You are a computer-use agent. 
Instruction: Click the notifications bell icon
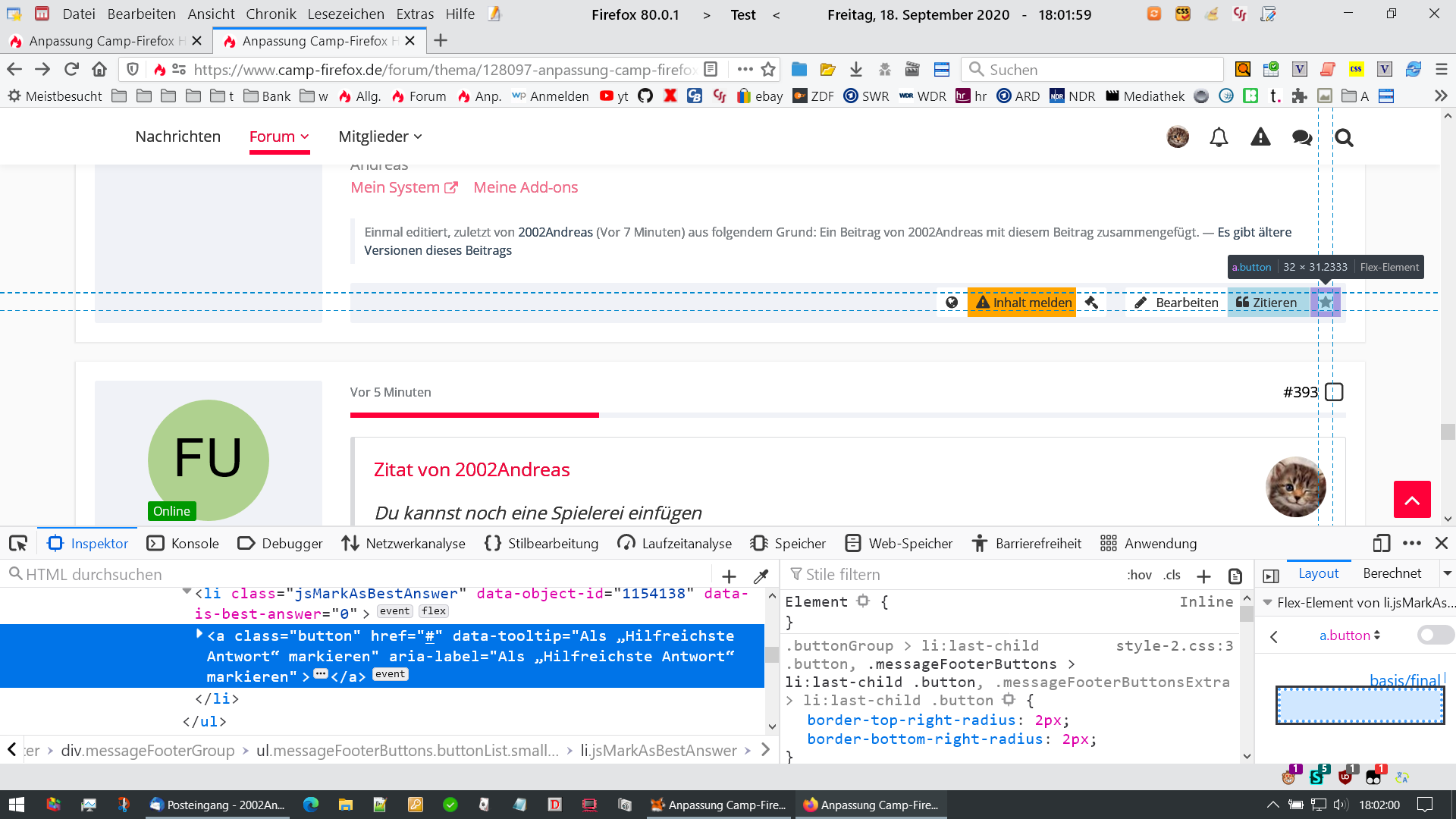click(1219, 137)
